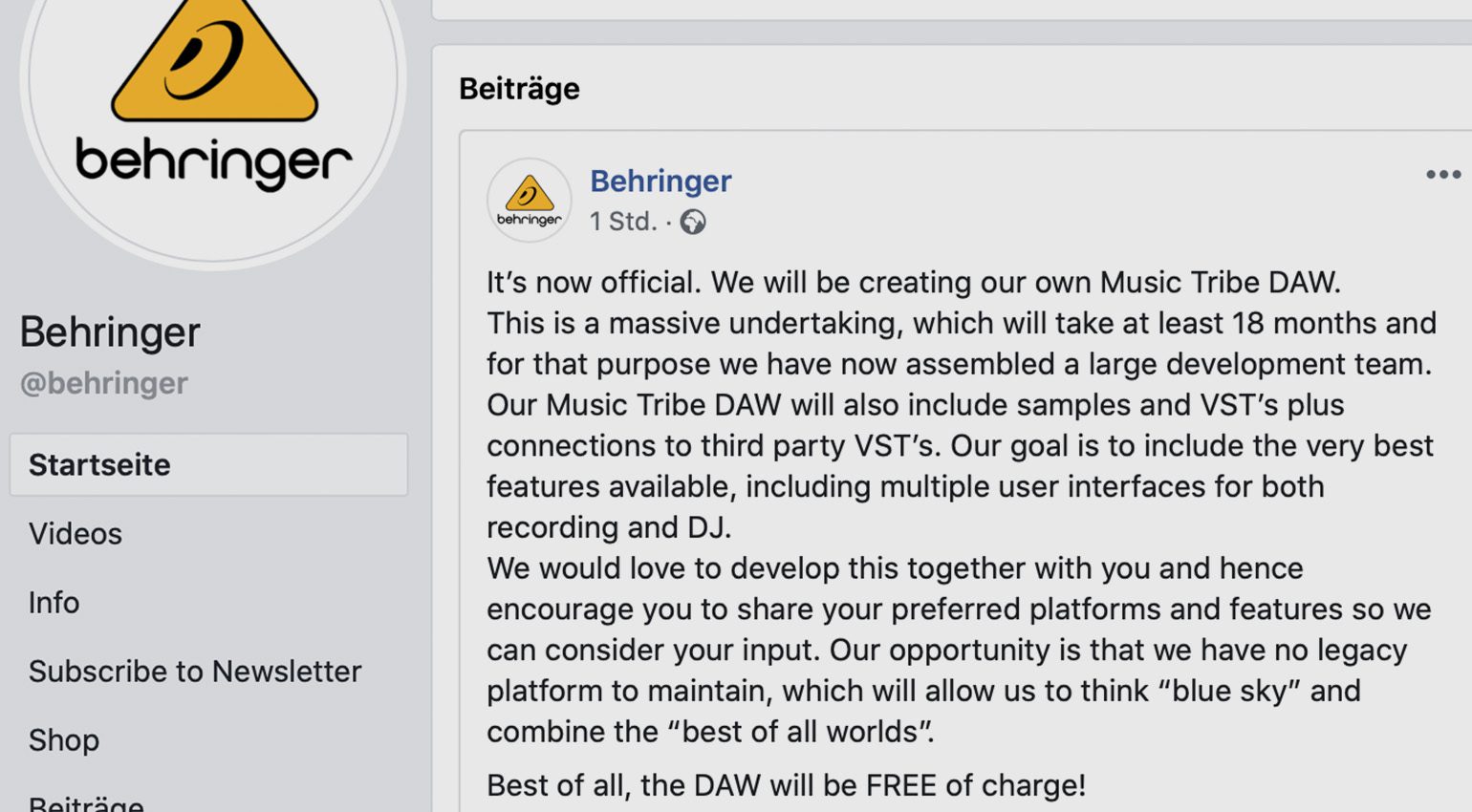Open the post's 1 Std. timestamp
This screenshot has width=1472, height=812.
point(623,222)
